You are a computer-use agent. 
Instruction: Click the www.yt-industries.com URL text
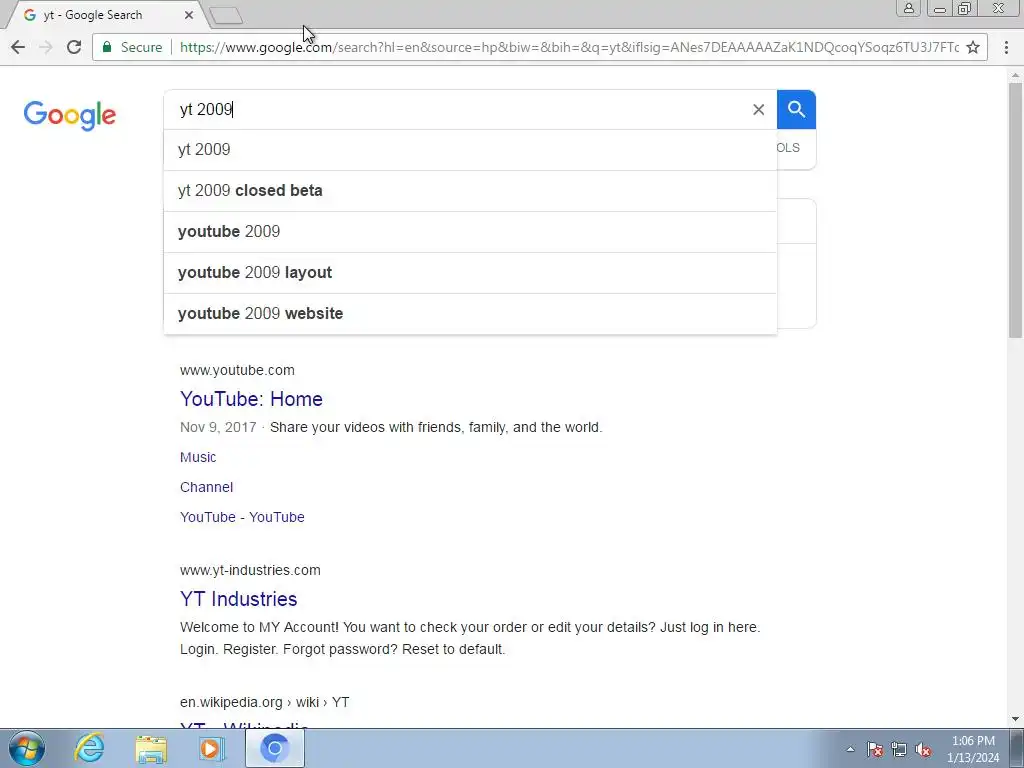(x=250, y=570)
